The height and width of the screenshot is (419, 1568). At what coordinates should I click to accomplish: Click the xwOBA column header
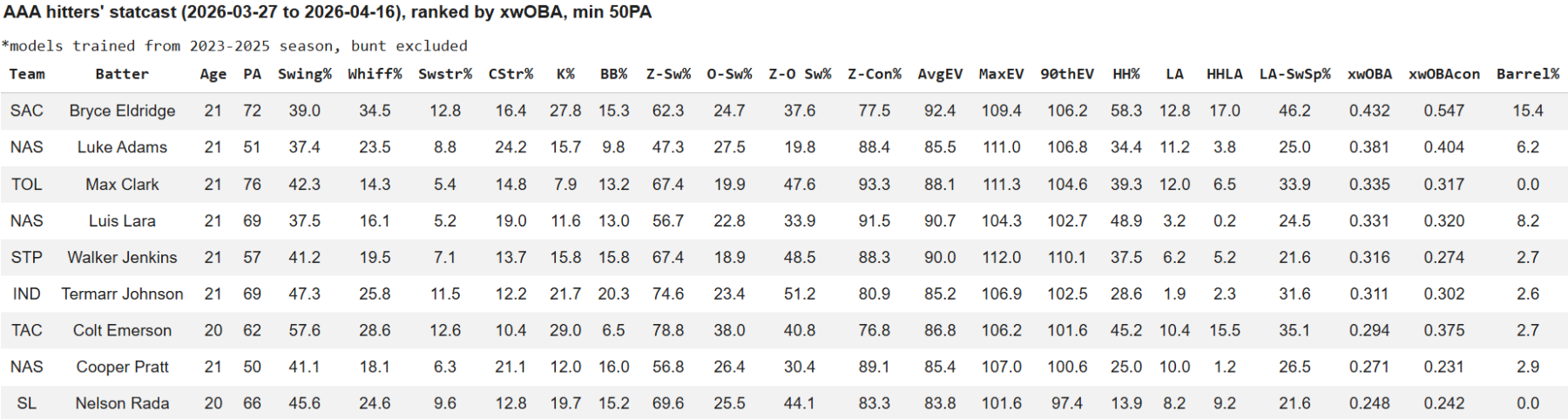[1369, 74]
